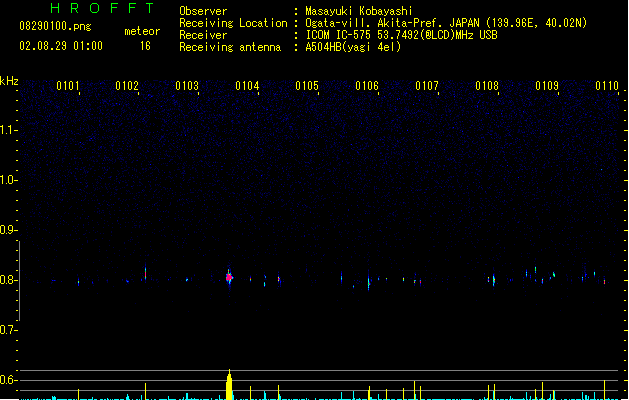Select the Ogata-vill. Akita-Pref. JAPAN location text

pyautogui.click(x=446, y=23)
